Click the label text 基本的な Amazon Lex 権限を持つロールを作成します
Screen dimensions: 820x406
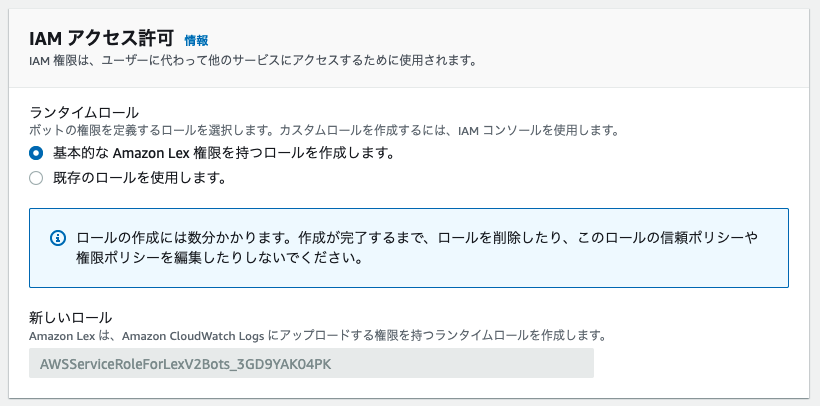pos(223,153)
